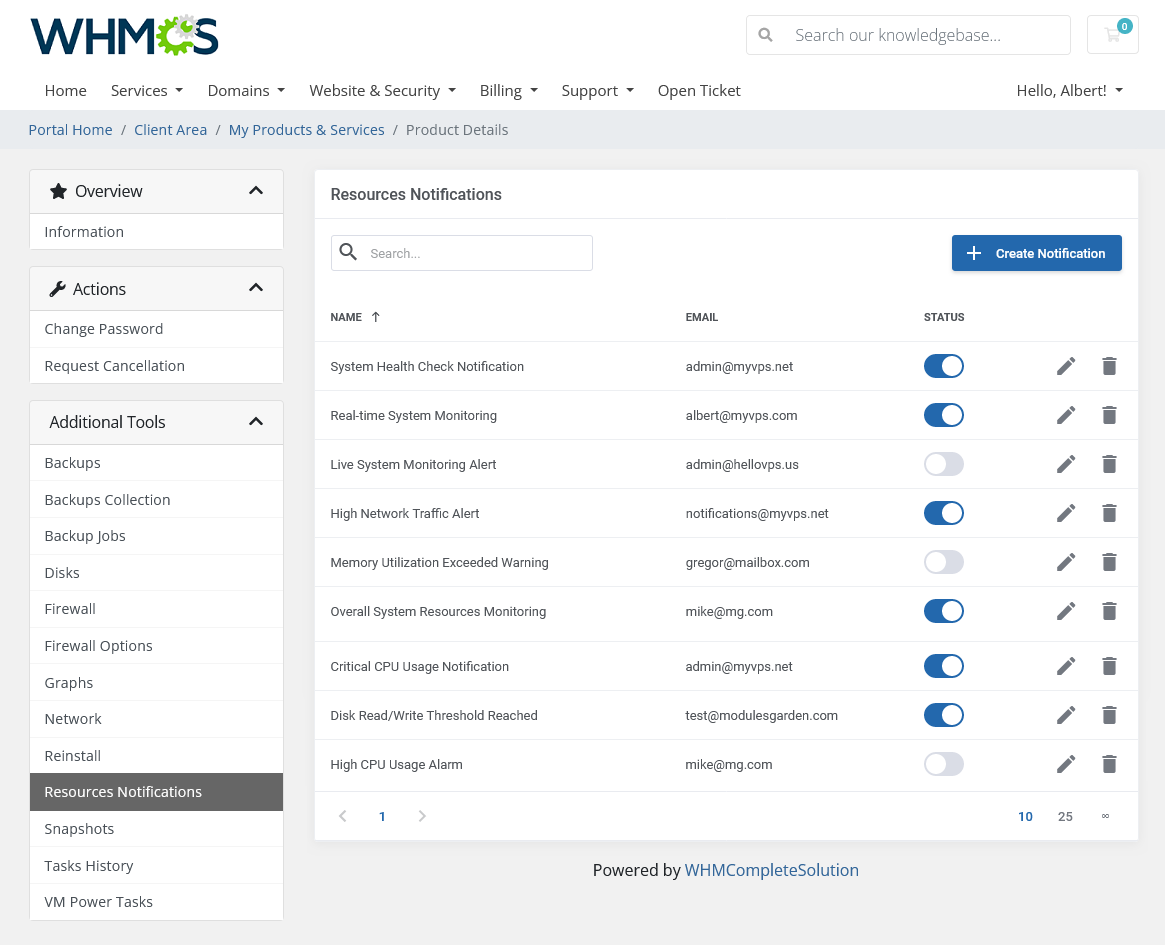The height and width of the screenshot is (945, 1165).
Task: Enable the Live System Monitoring Alert toggle
Action: (943, 464)
